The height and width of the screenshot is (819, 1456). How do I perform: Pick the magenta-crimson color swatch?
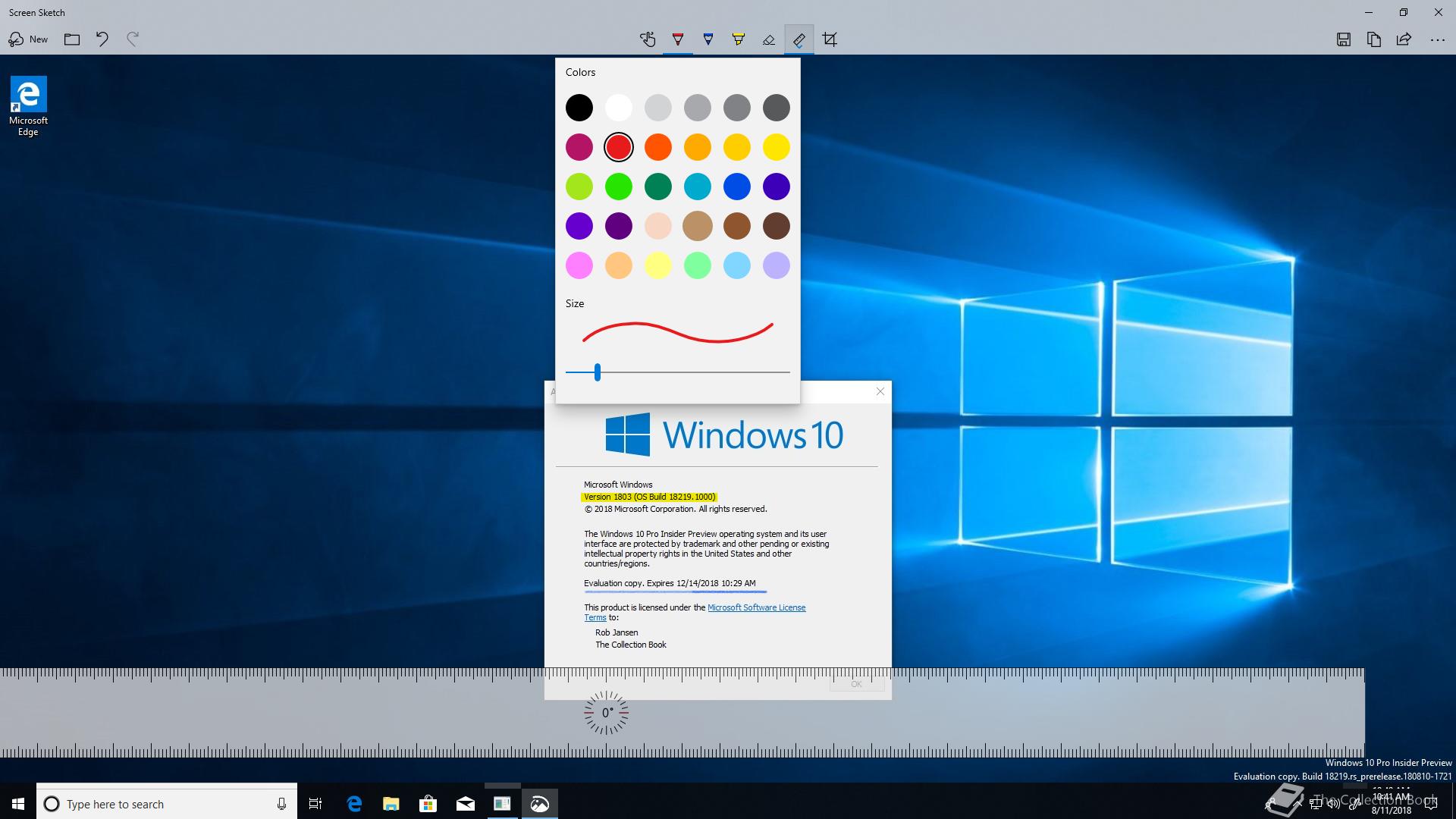[579, 147]
